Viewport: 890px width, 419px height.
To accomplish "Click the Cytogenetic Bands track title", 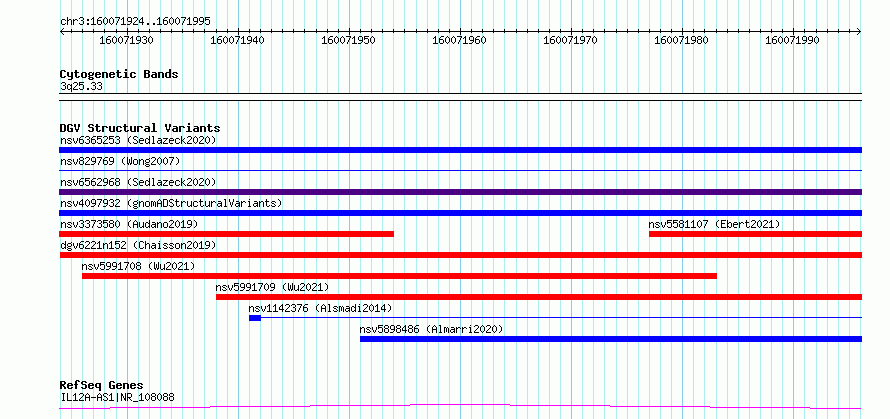I will click(119, 74).
